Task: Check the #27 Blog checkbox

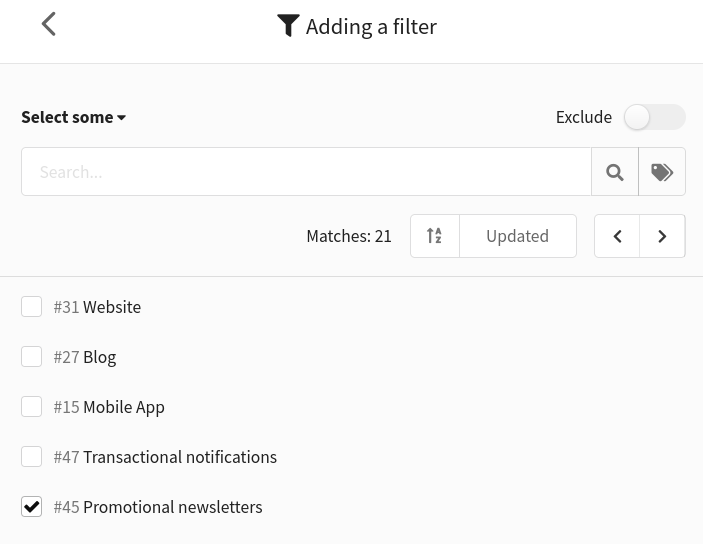Action: tap(31, 357)
